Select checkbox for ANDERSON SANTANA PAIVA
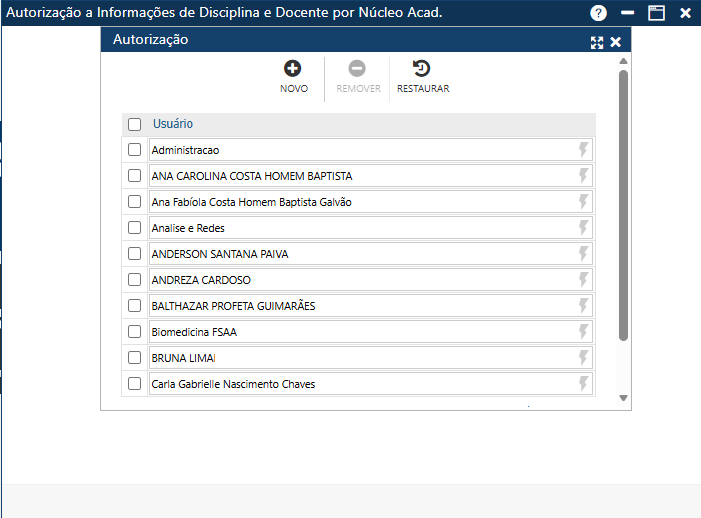The width and height of the screenshot is (701, 518). pos(135,254)
